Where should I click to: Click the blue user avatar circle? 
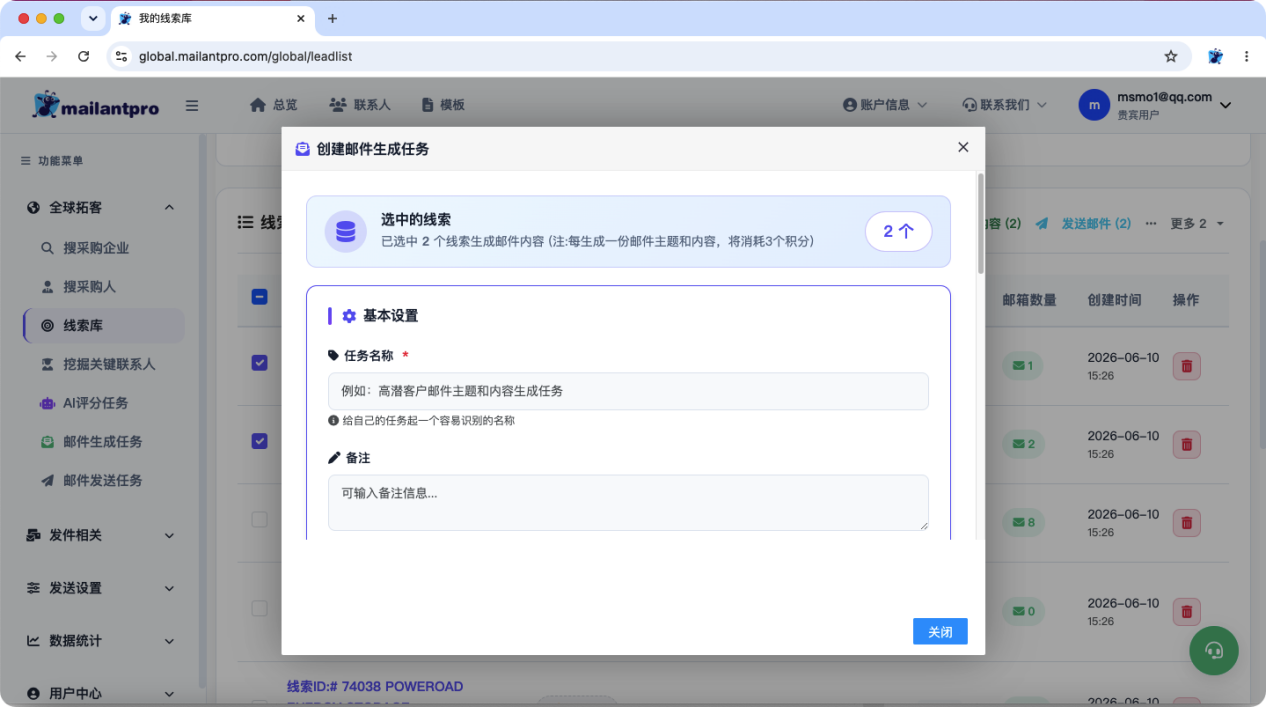click(x=1094, y=105)
